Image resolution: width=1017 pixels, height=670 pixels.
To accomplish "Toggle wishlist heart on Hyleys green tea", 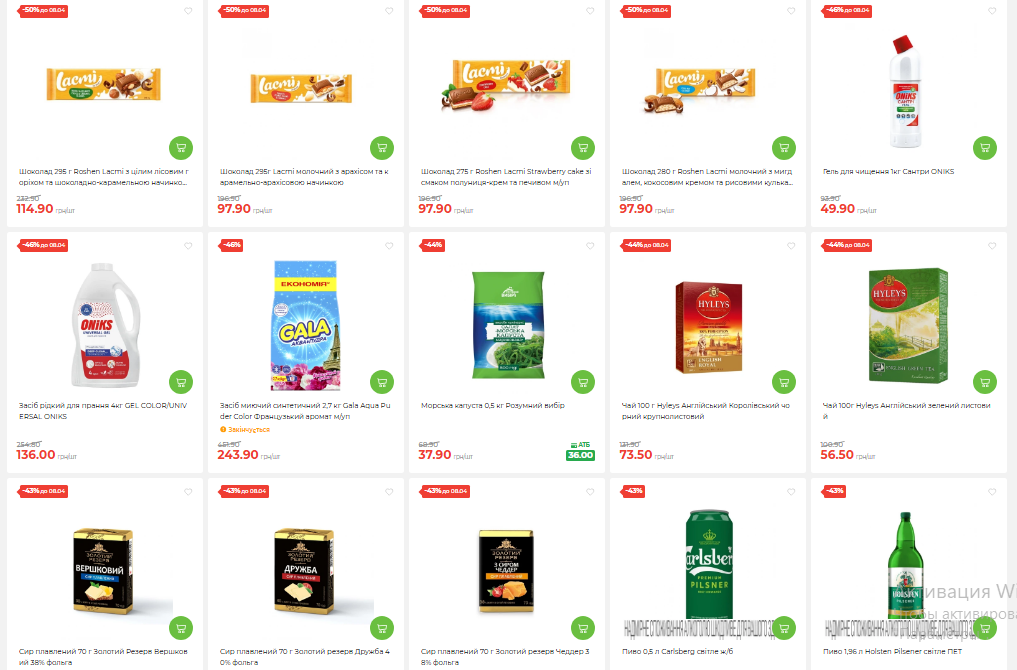I will pyautogui.click(x=992, y=246).
